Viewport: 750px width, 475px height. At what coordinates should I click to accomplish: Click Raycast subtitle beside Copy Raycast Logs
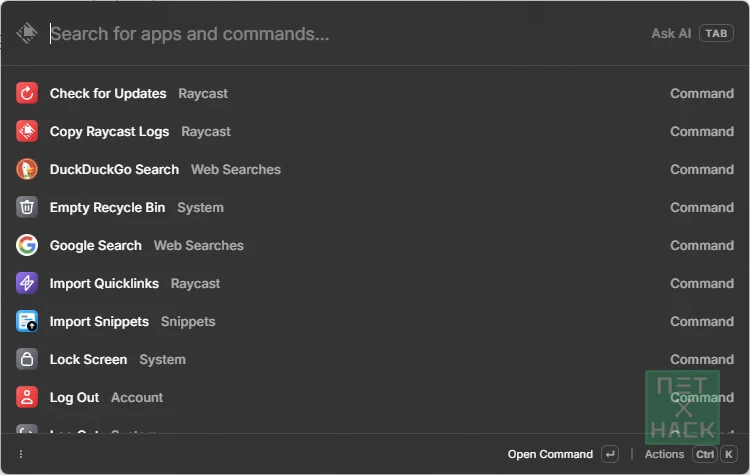[x=206, y=132]
